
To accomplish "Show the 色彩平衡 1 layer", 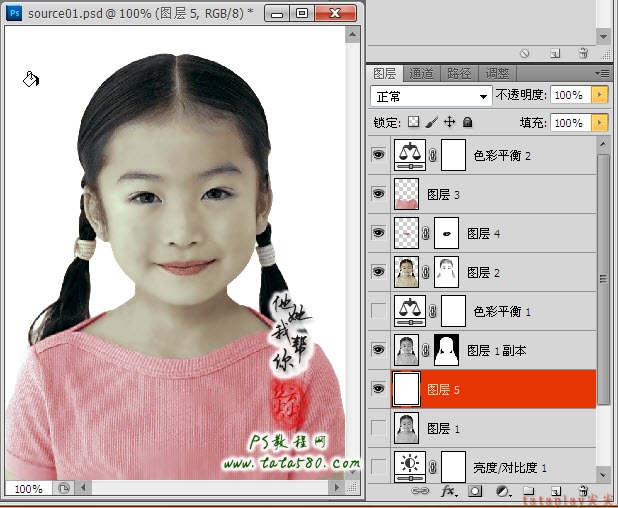I will 378,311.
